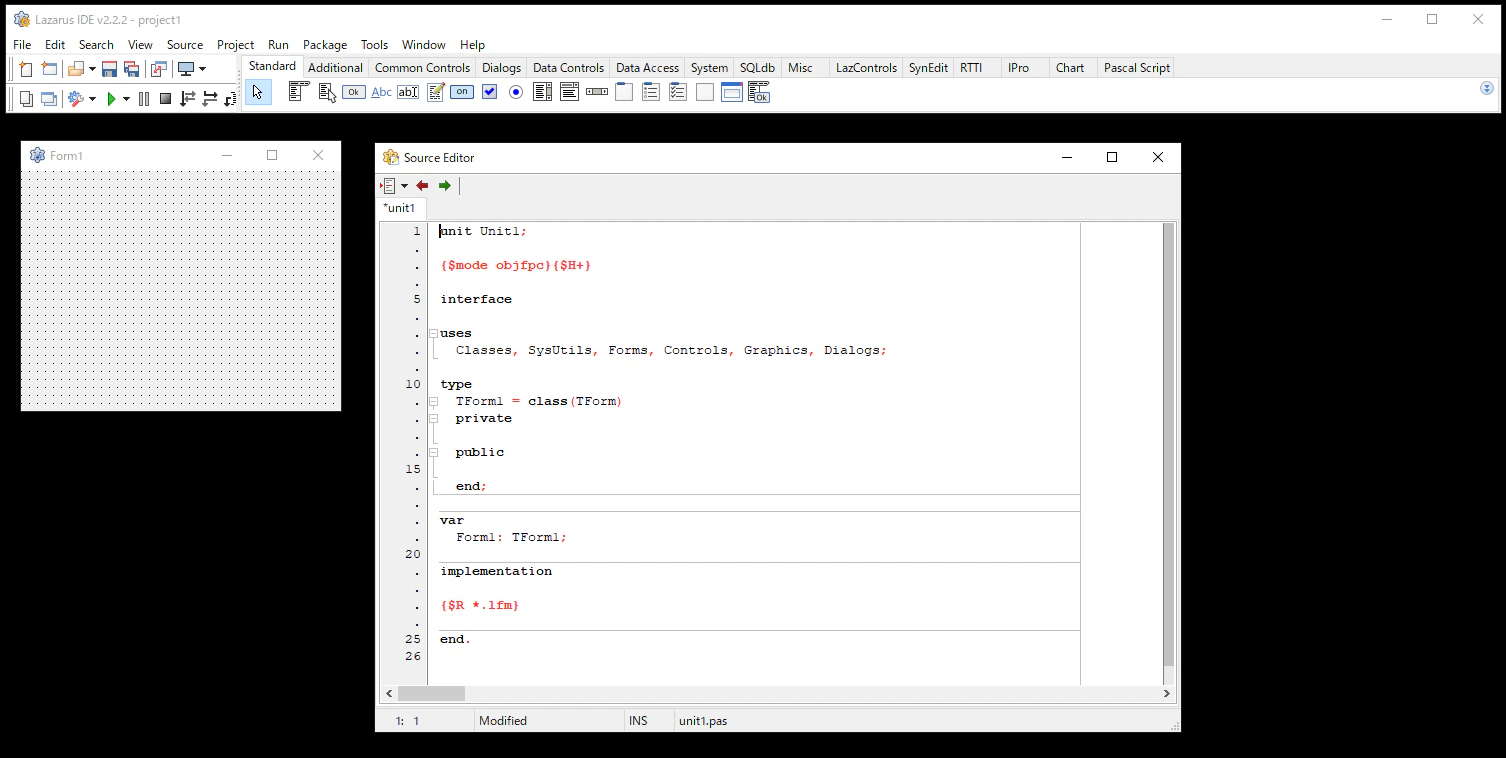
Task: Save the current file via floppy icon
Action: (110, 69)
